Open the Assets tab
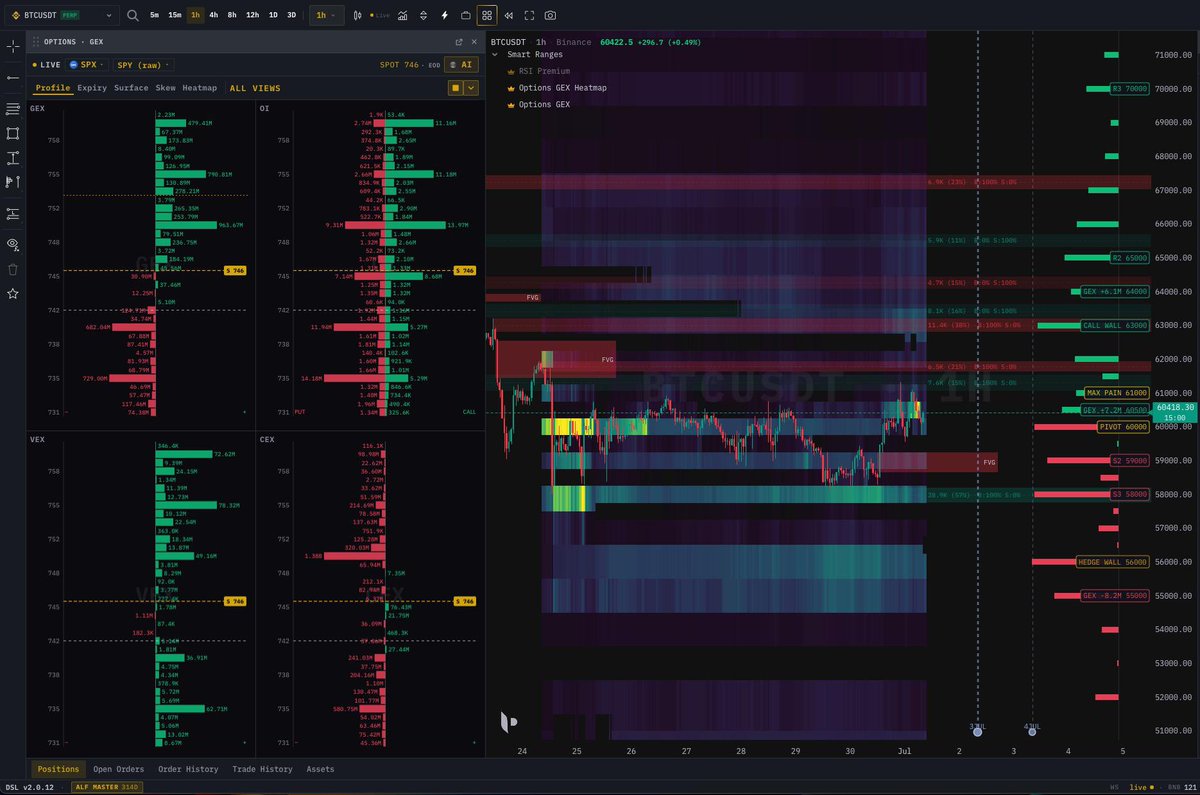This screenshot has height=795, width=1200. click(x=320, y=769)
